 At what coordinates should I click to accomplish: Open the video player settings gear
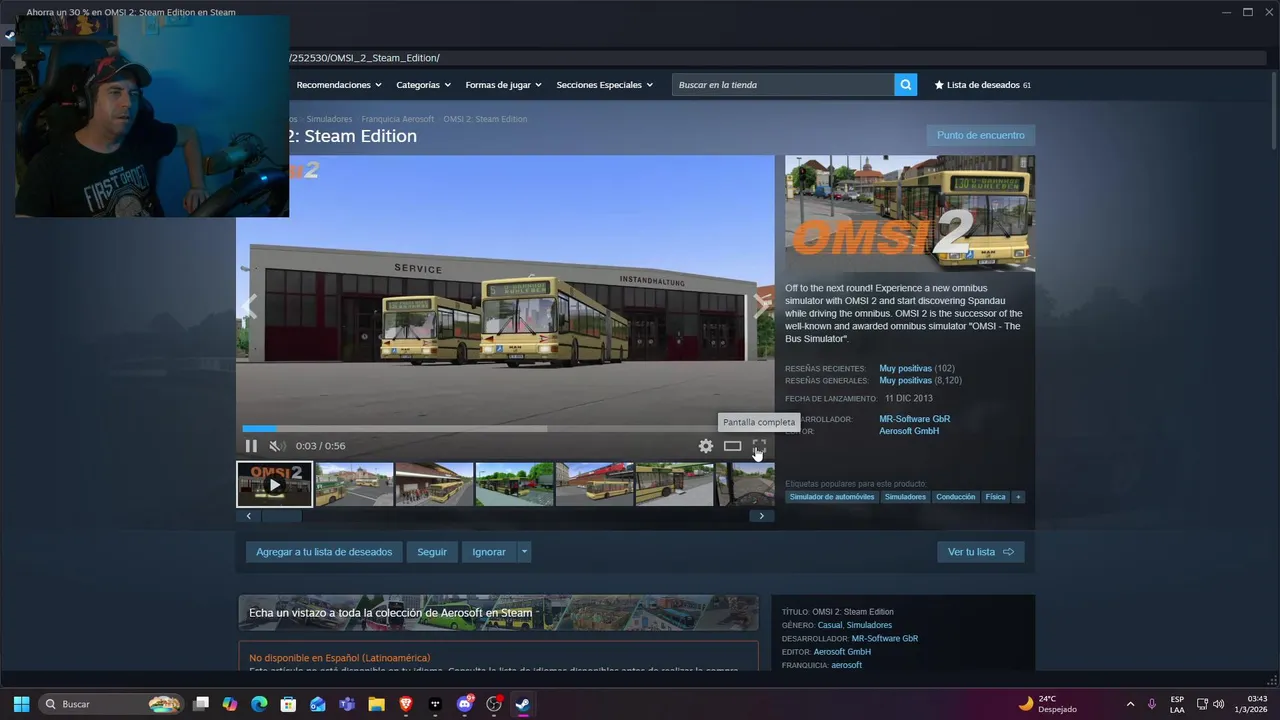[706, 446]
